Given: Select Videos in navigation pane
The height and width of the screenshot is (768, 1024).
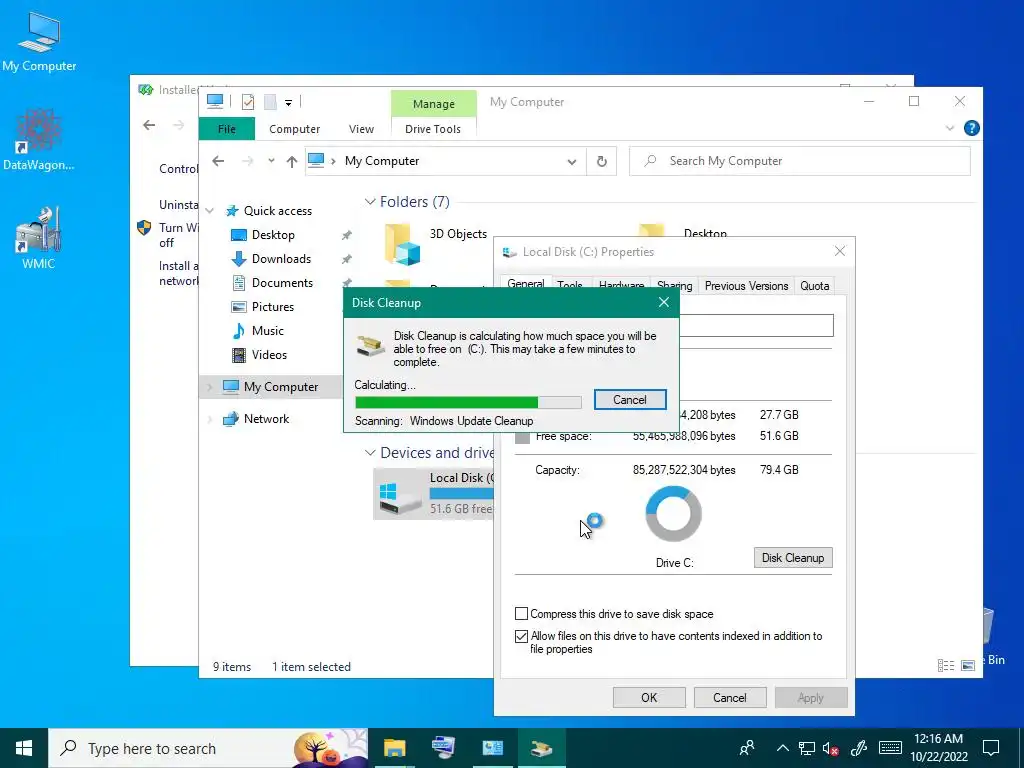Looking at the screenshot, I should pos(269,355).
